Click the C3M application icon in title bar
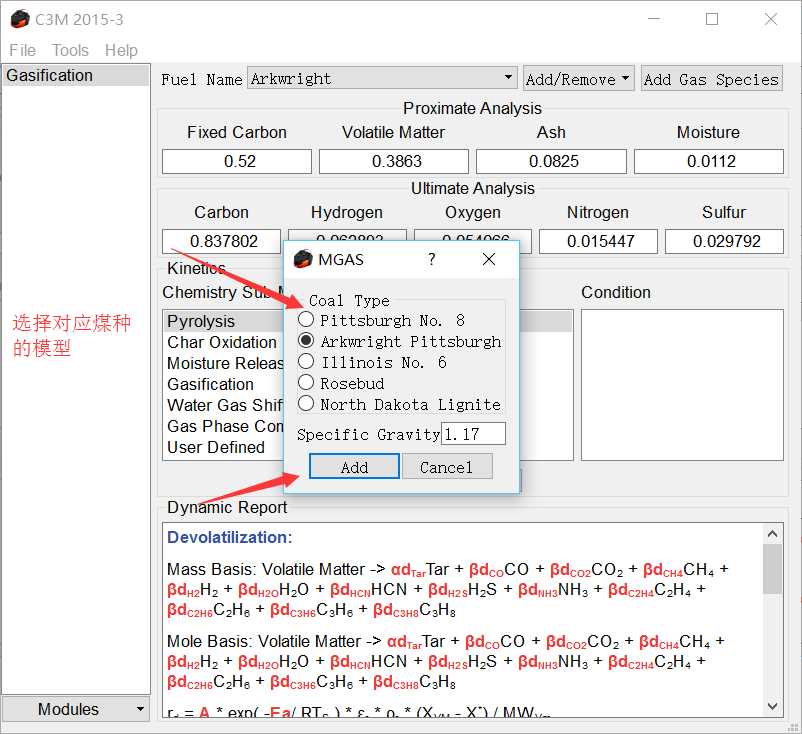Image resolution: width=802 pixels, height=734 pixels. pyautogui.click(x=20, y=19)
